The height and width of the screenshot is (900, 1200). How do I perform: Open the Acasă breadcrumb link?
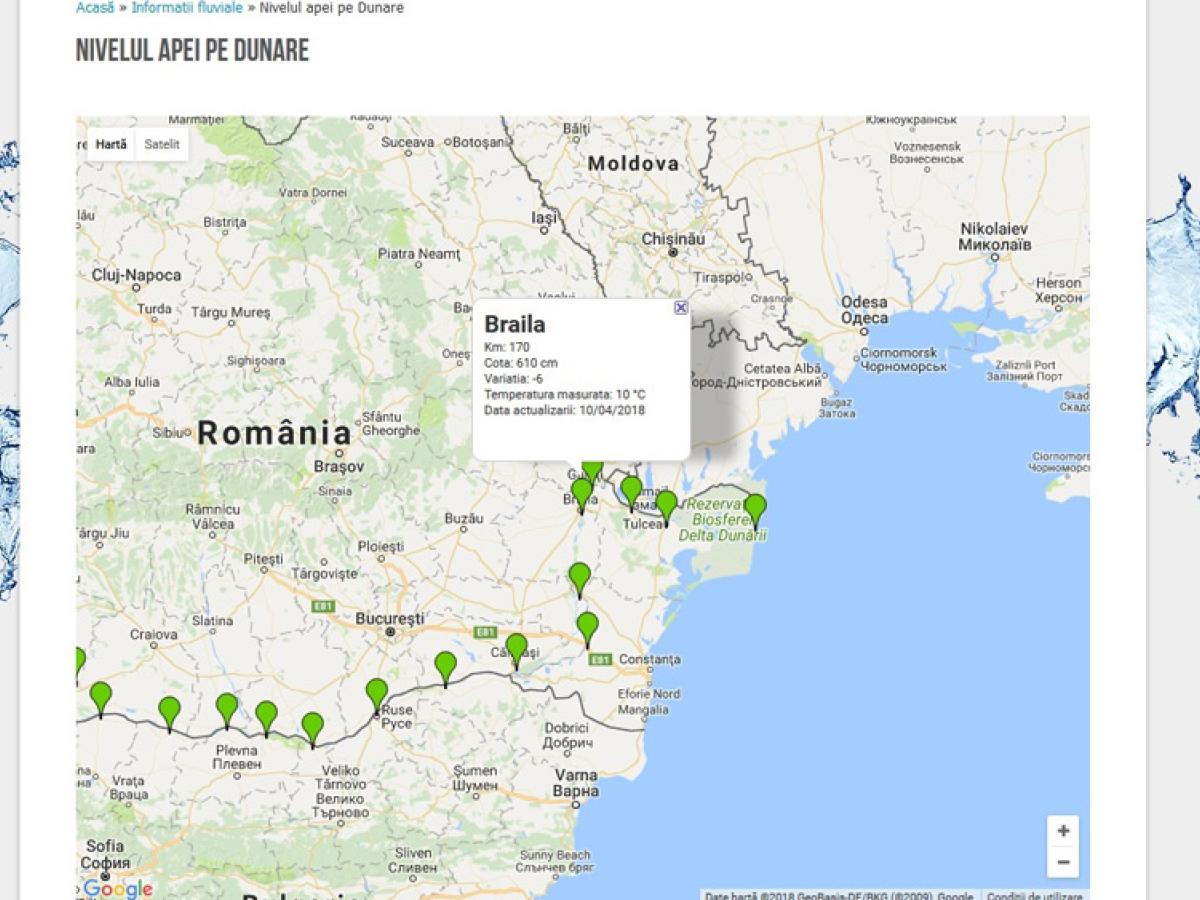pyautogui.click(x=95, y=8)
